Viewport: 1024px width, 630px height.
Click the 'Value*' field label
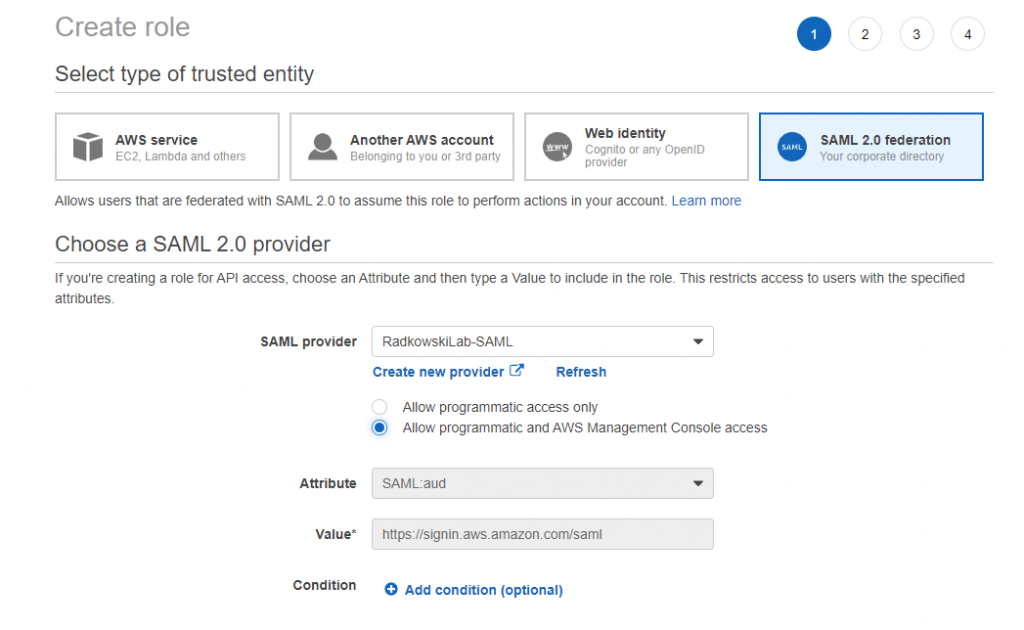pyautogui.click(x=336, y=534)
